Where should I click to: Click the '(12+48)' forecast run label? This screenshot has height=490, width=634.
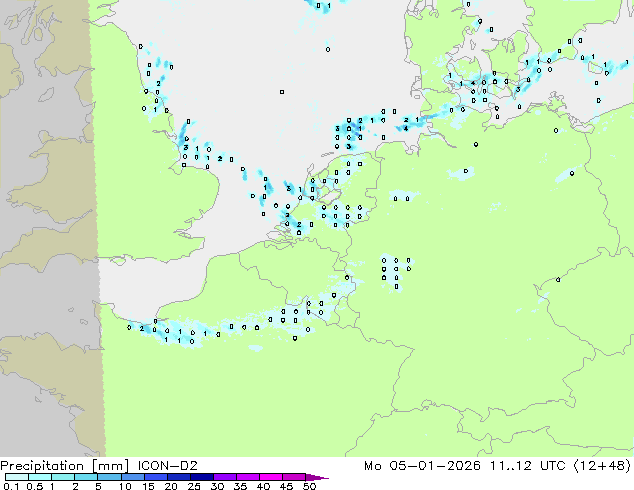point(602,466)
